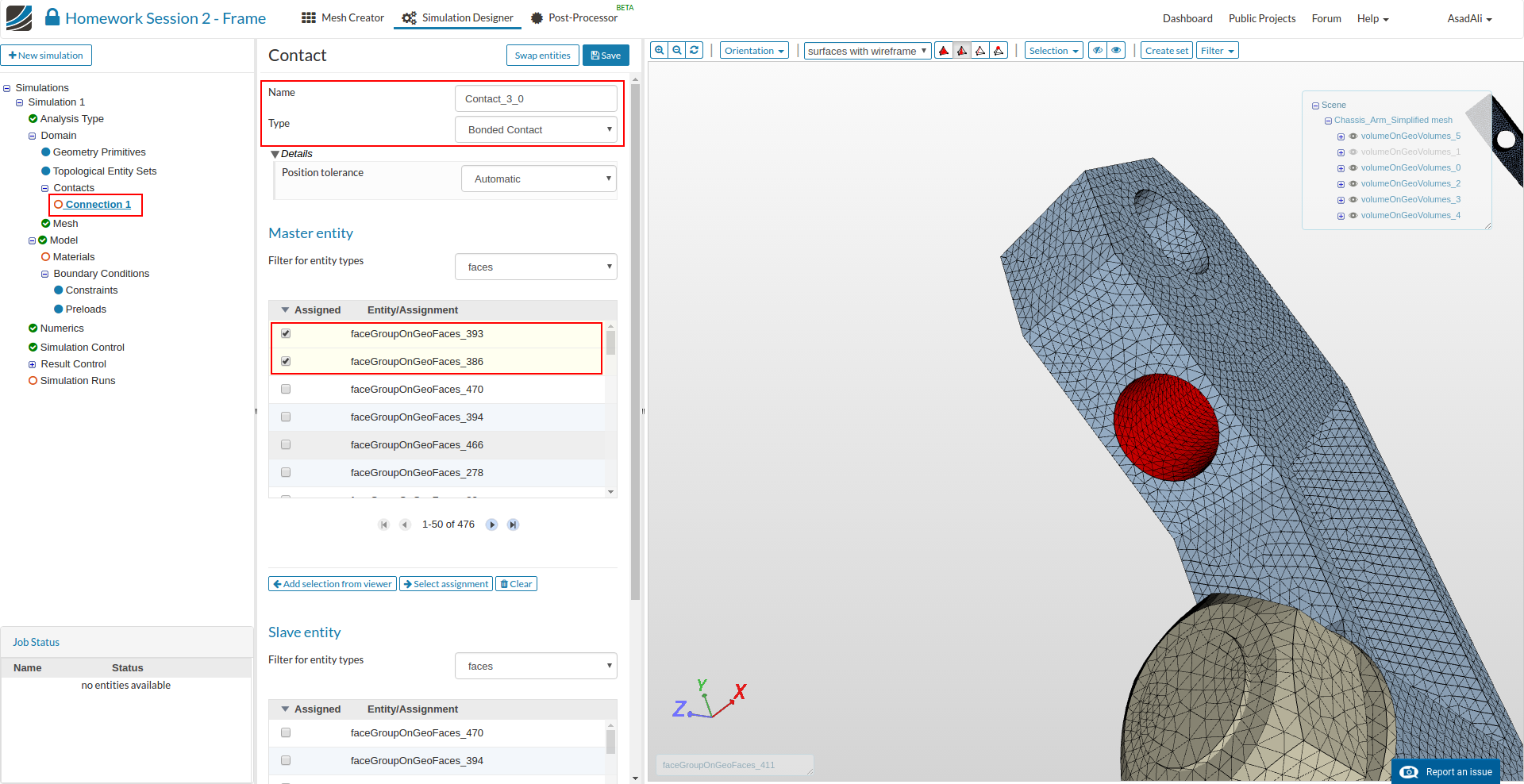Open the contact Type dropdown
Screen dimensions: 1524x784
tap(536, 130)
